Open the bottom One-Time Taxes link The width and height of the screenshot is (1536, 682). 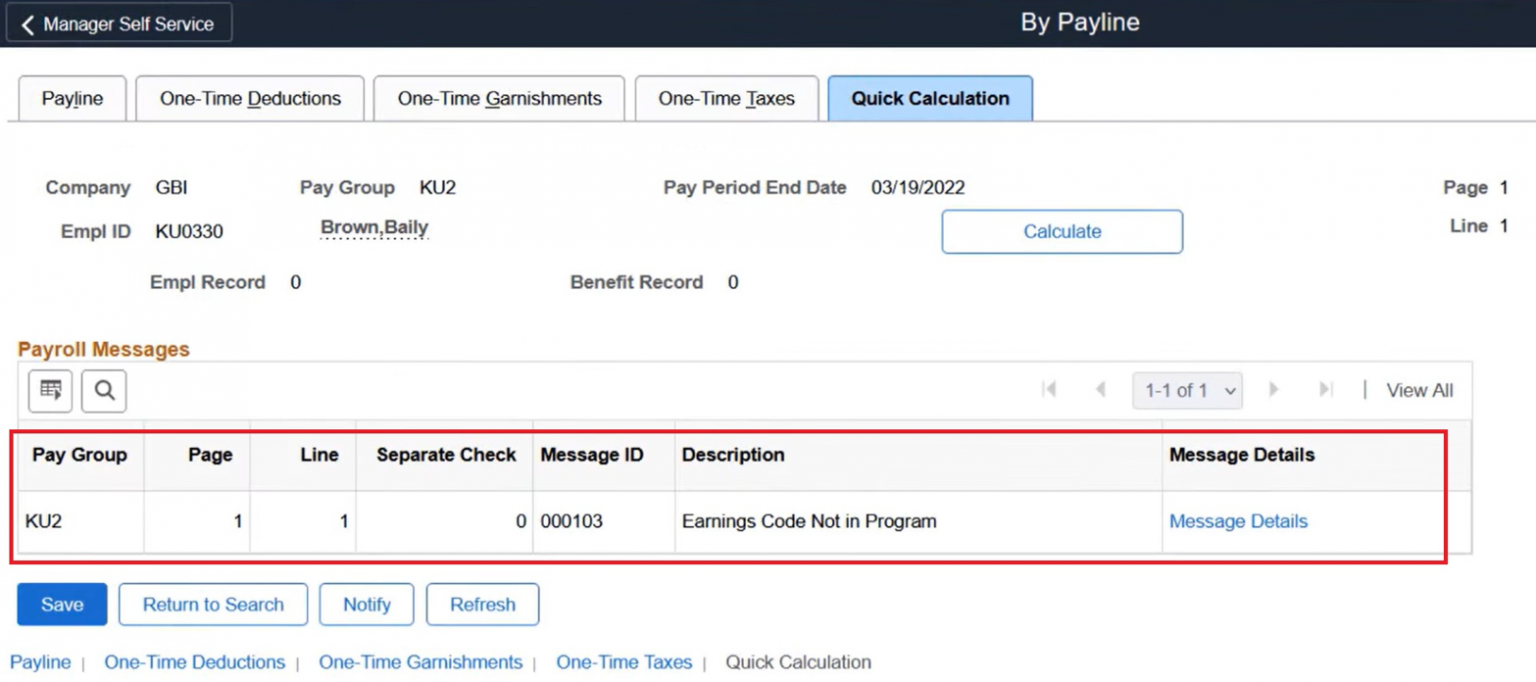624,662
